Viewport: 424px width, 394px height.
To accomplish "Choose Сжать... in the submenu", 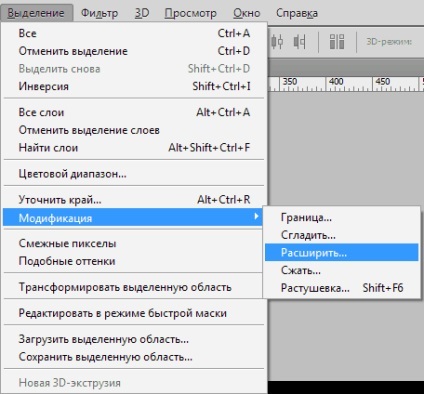I will pos(342,270).
